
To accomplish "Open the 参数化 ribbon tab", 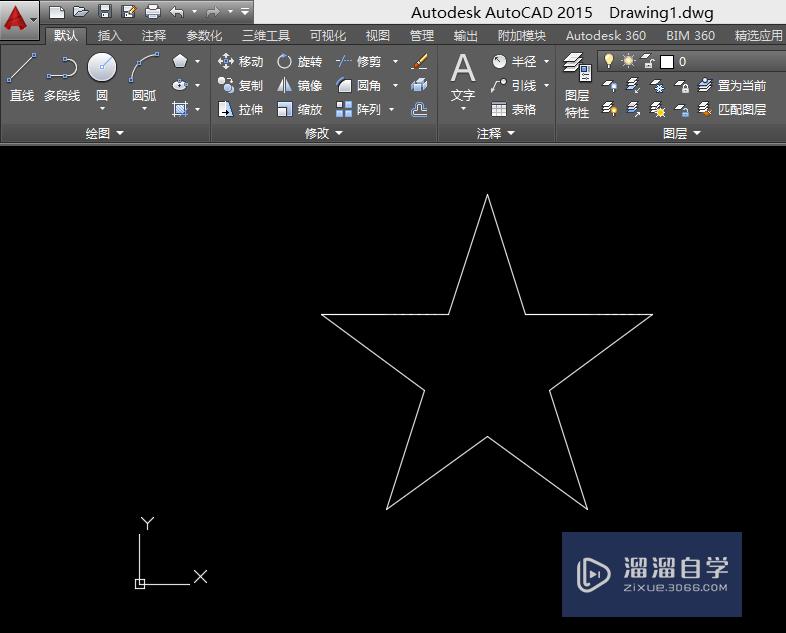I will (x=204, y=36).
